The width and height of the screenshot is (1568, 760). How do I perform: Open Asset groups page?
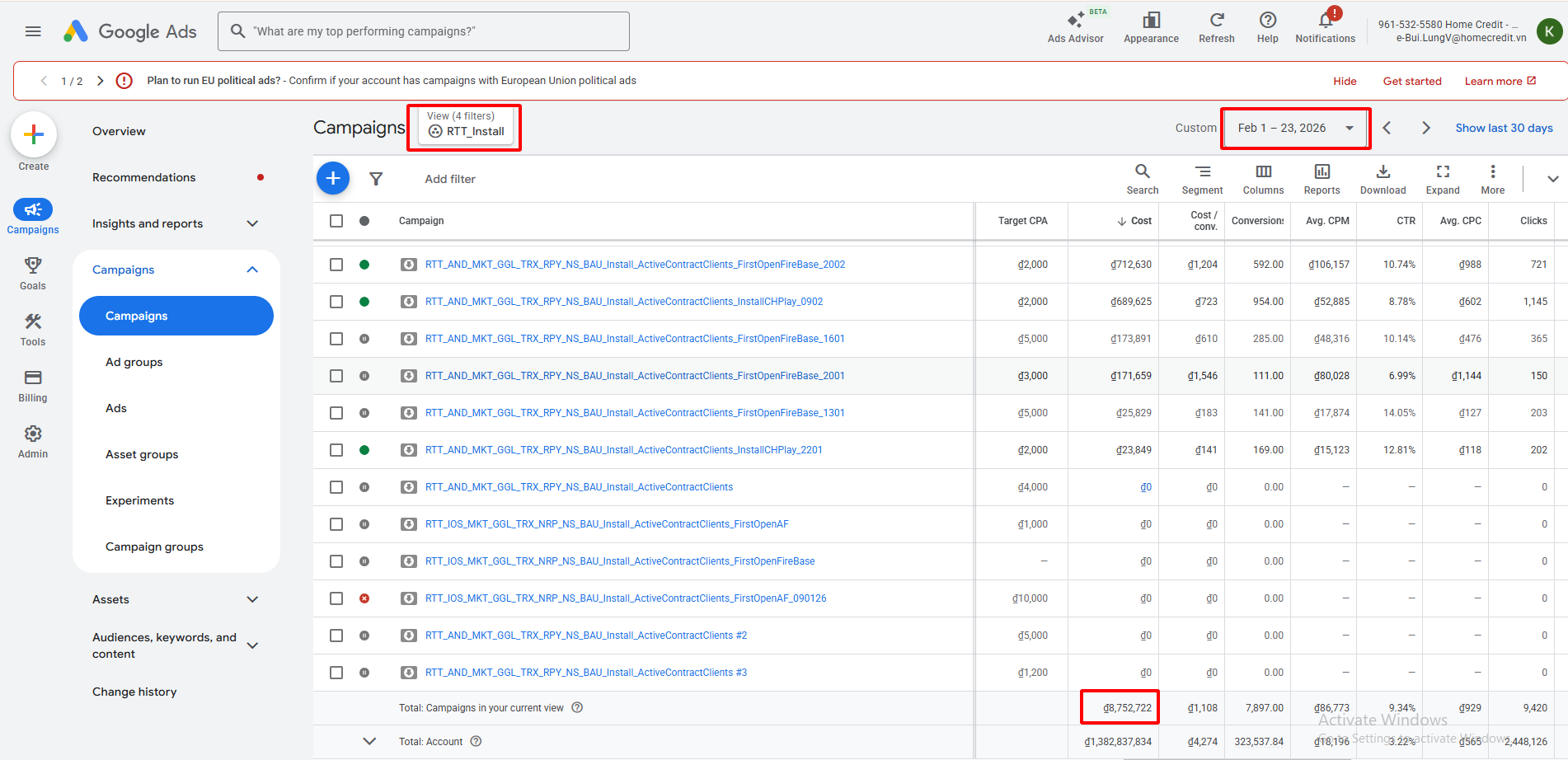pyautogui.click(x=142, y=454)
